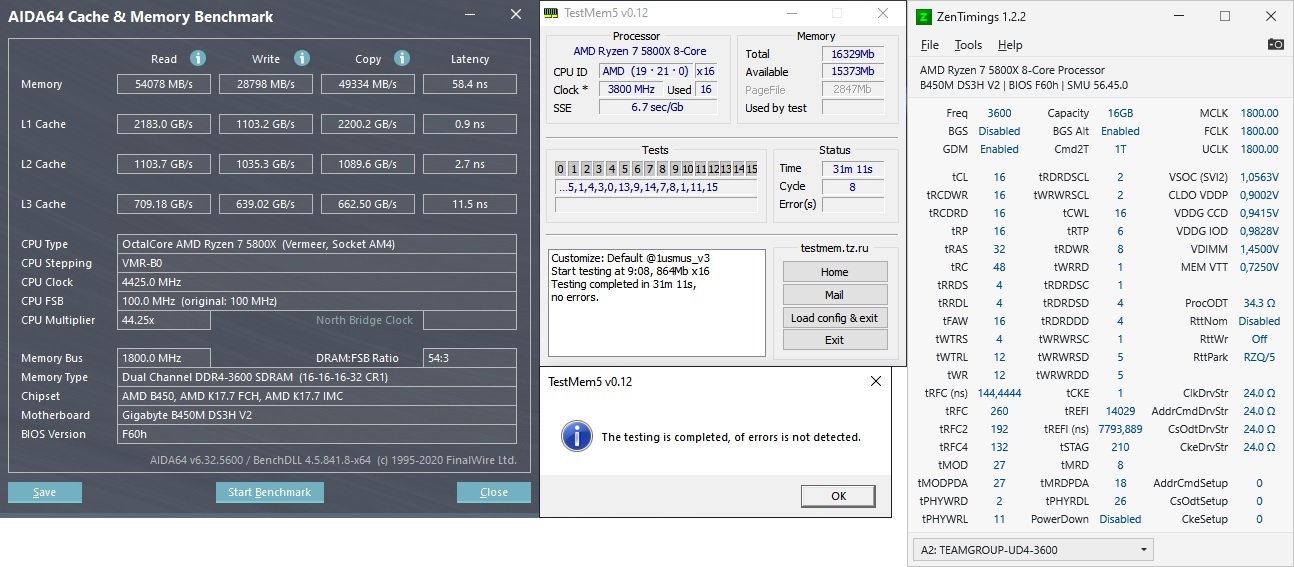Click Close button in AIDA64 benchmark
The width and height of the screenshot is (1294, 567).
[x=494, y=492]
